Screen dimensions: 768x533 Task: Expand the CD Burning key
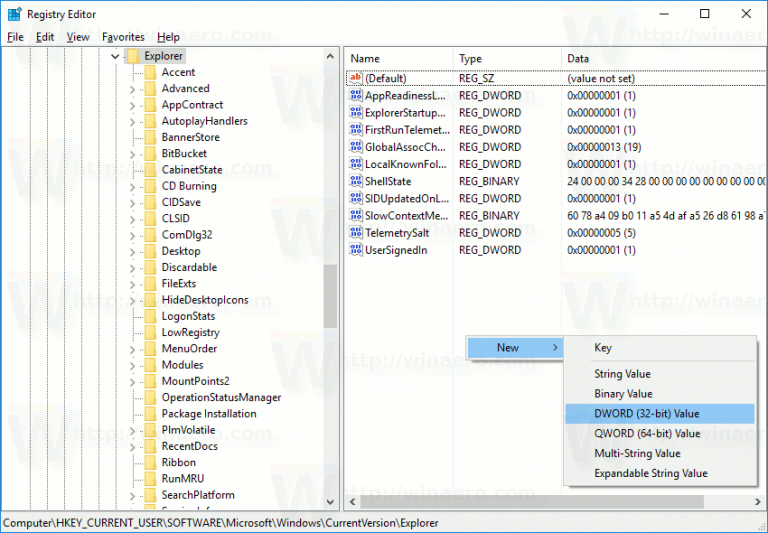point(132,187)
